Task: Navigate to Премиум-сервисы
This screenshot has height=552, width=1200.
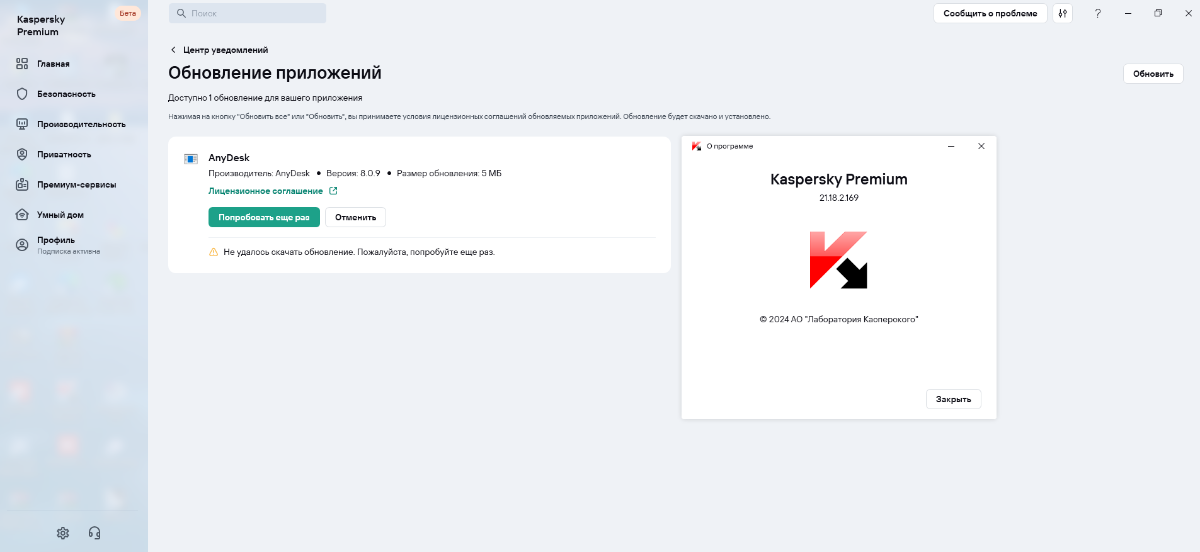Action: point(76,185)
